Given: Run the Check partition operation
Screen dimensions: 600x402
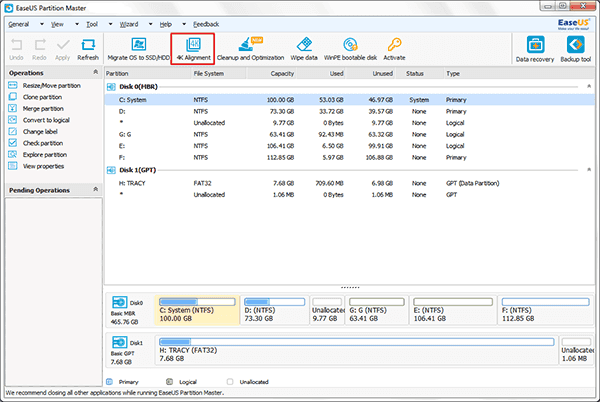Looking at the screenshot, I should 43,143.
